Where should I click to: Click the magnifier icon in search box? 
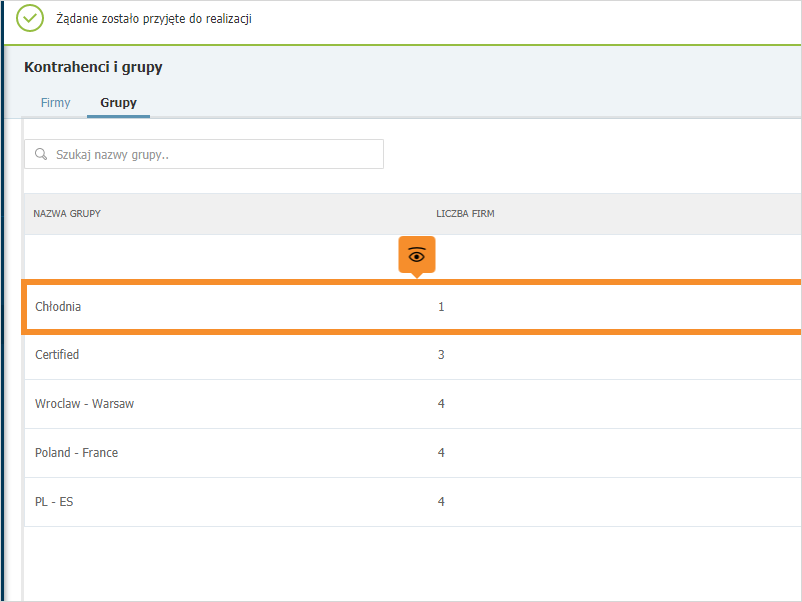coord(41,154)
